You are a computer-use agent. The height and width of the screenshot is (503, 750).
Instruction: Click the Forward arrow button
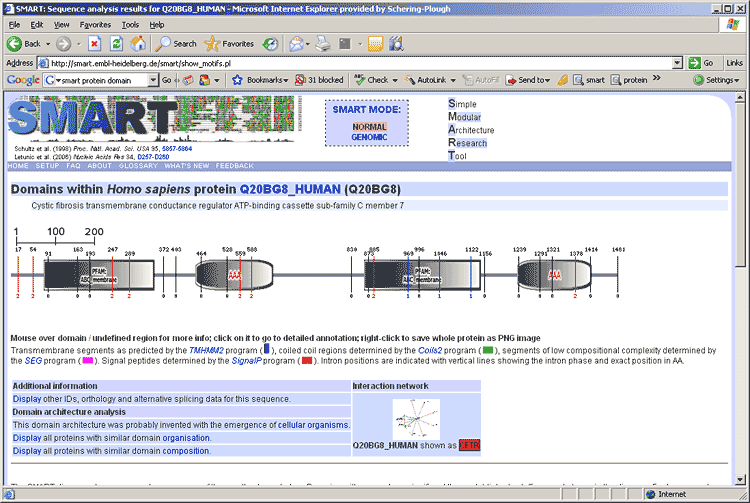[64, 44]
